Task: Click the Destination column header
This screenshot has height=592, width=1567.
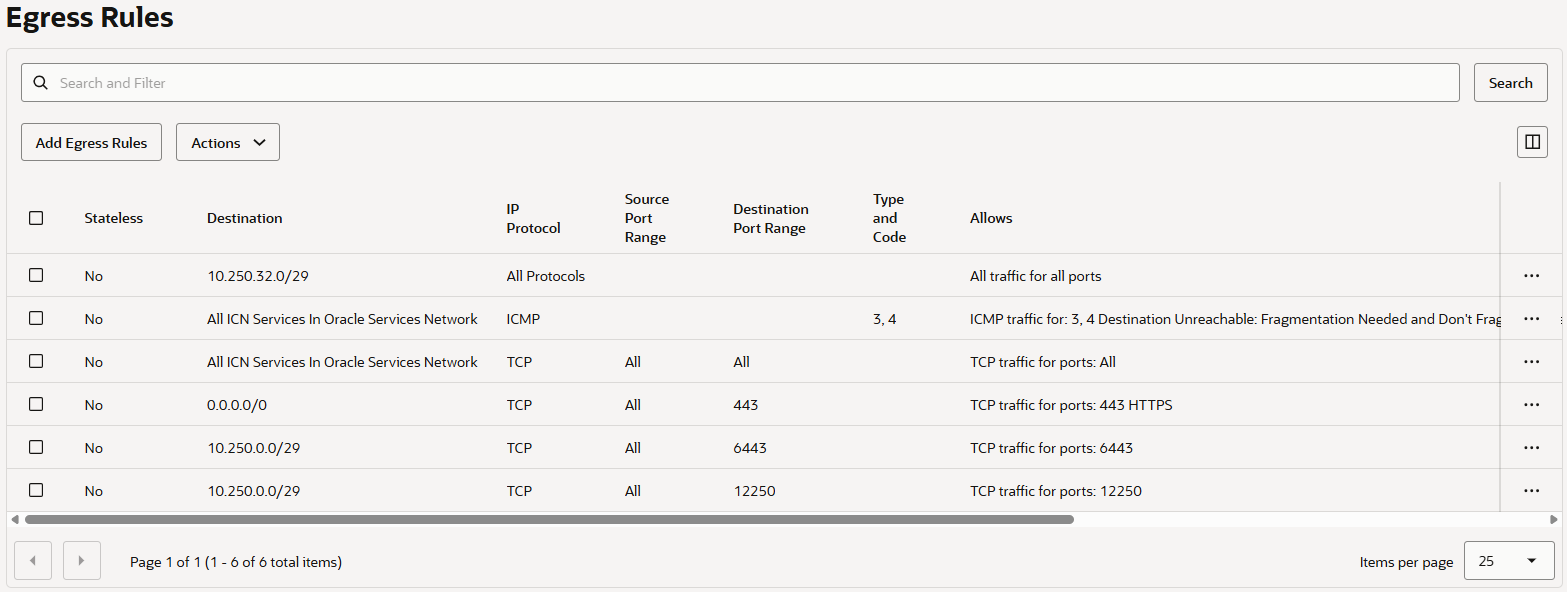Action: (245, 218)
